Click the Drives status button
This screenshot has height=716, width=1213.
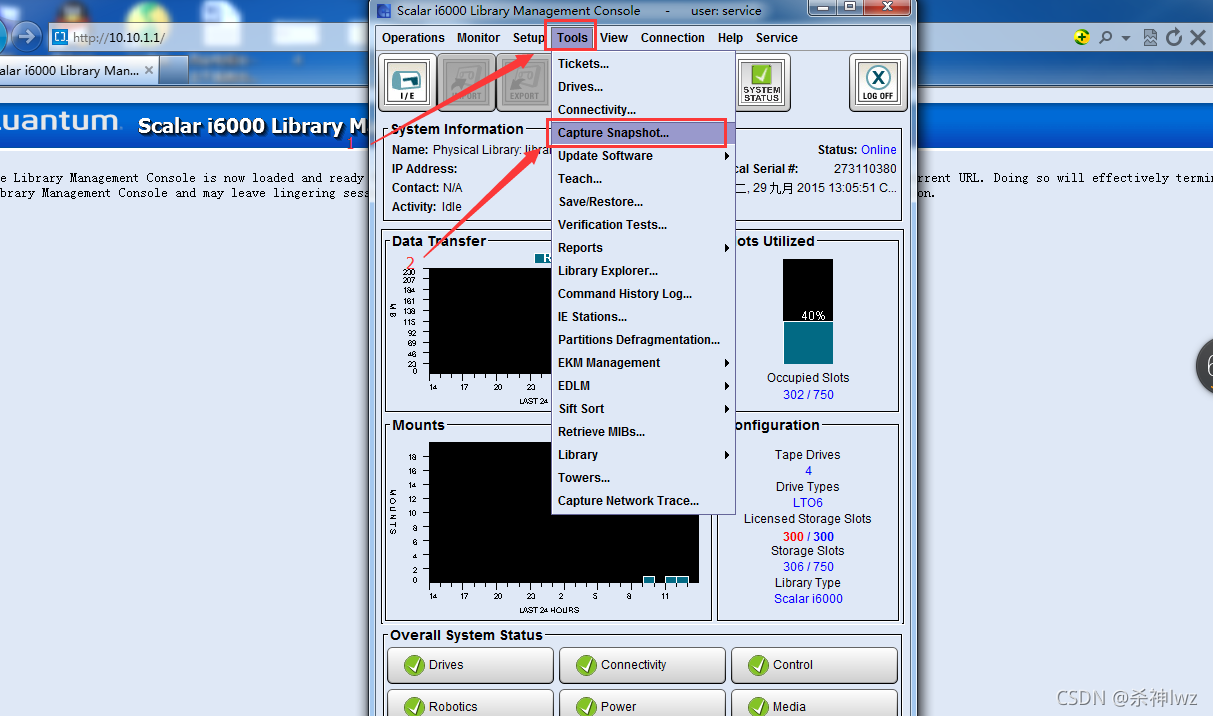[x=470, y=665]
